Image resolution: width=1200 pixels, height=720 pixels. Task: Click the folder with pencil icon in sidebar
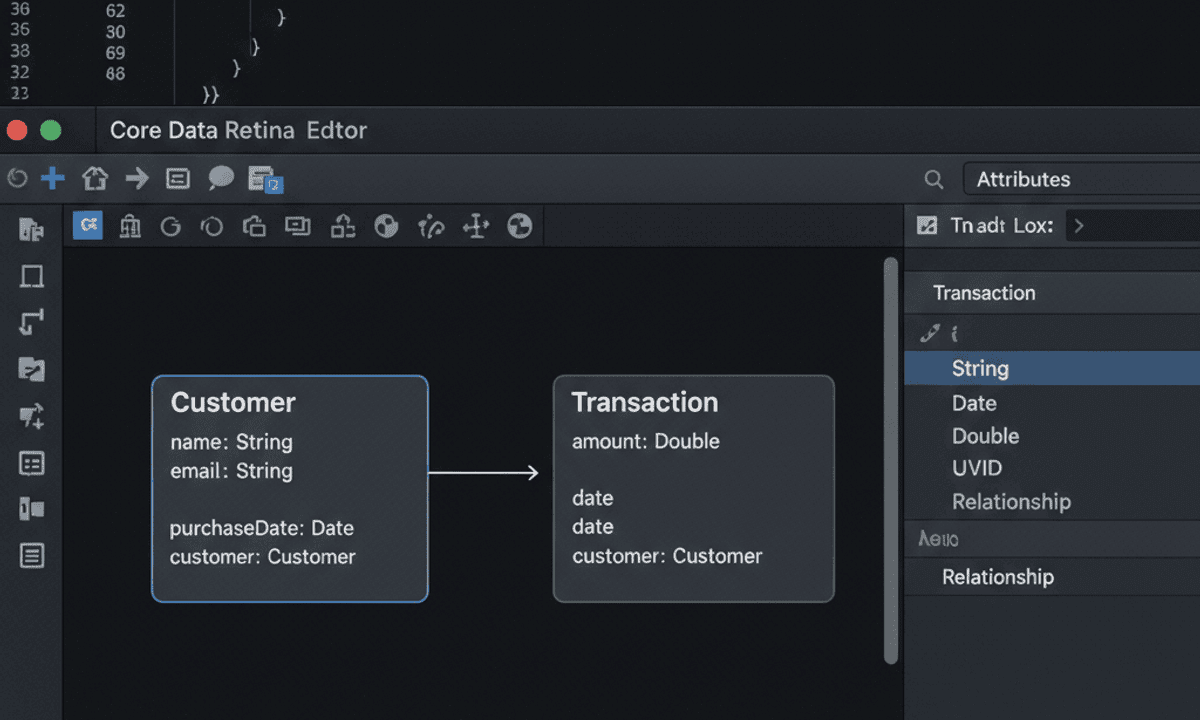[x=31, y=370]
